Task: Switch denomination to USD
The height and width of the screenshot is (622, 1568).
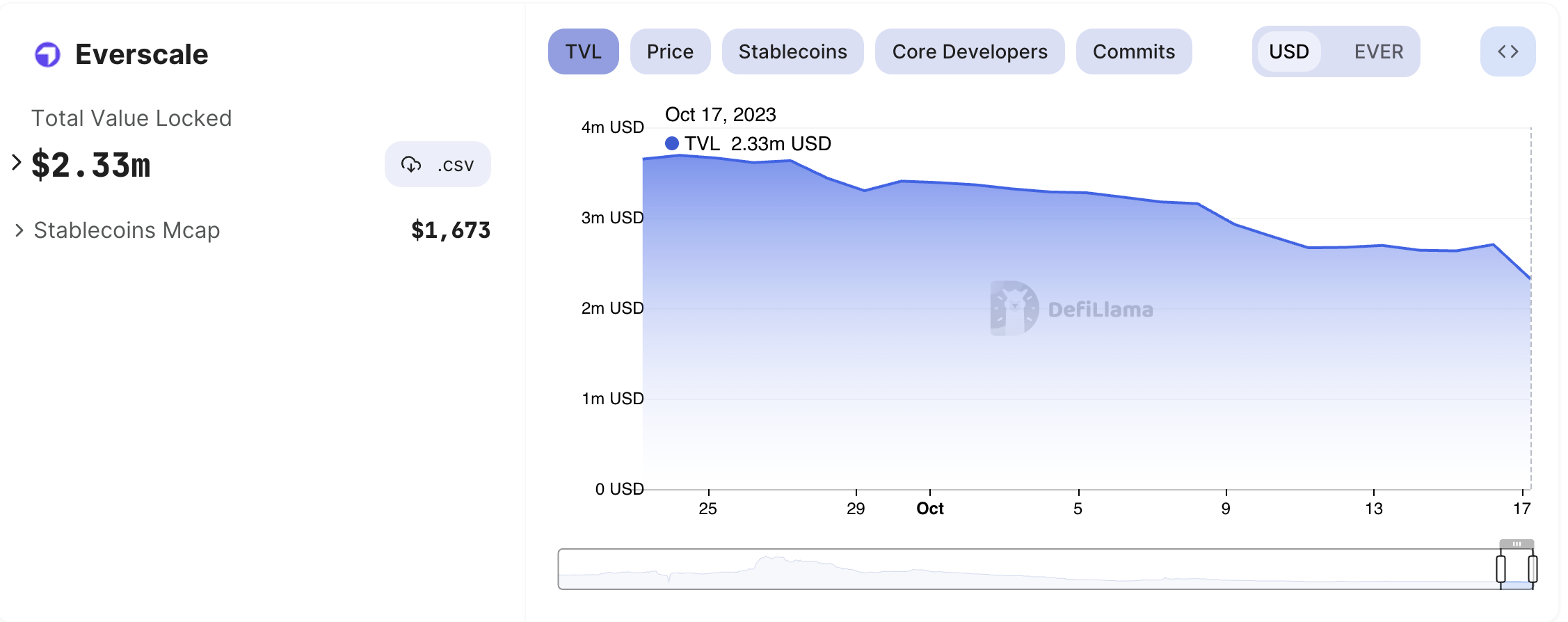Action: 1288,51
